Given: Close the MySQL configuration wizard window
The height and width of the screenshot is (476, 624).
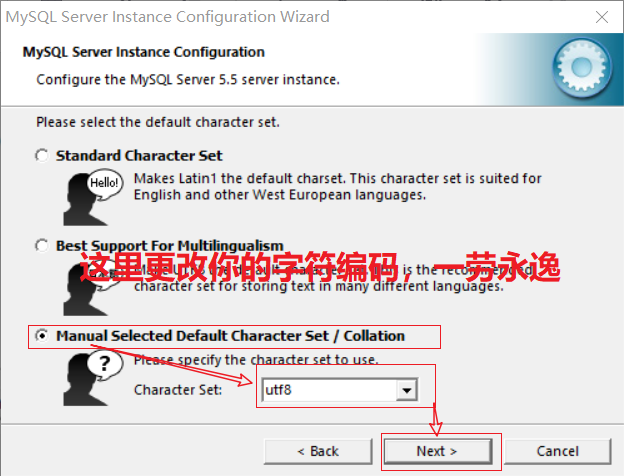Looking at the screenshot, I should coord(602,17).
